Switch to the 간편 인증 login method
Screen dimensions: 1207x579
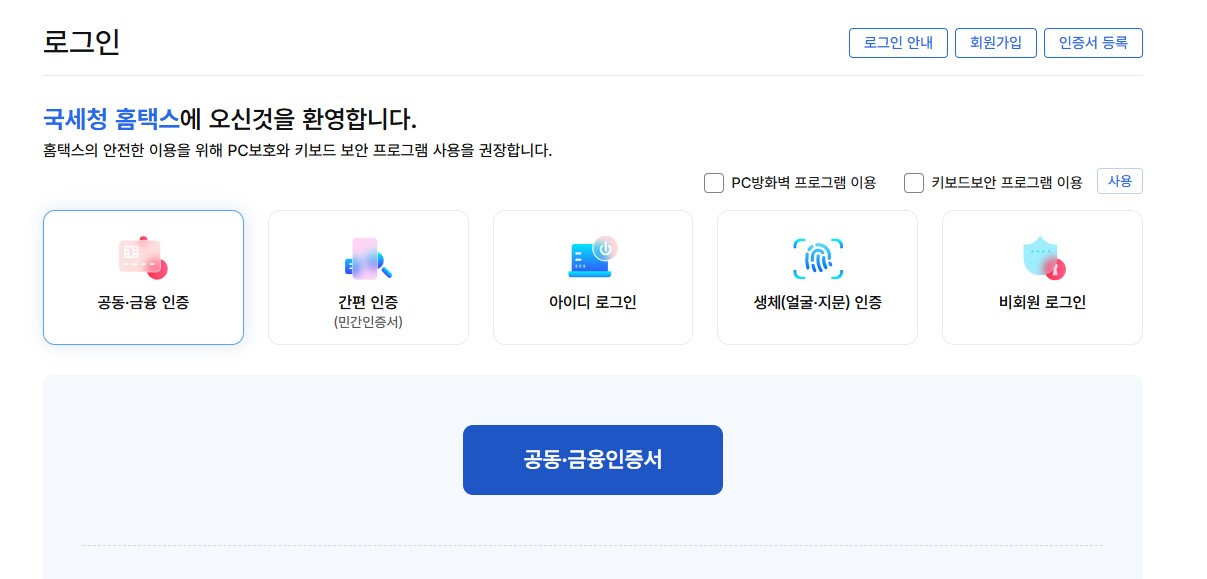pos(368,277)
